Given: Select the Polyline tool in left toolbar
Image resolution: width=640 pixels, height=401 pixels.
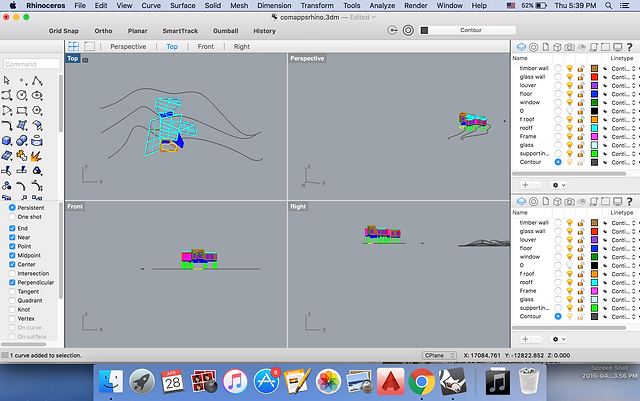Looking at the screenshot, I should pyautogui.click(x=37, y=80).
